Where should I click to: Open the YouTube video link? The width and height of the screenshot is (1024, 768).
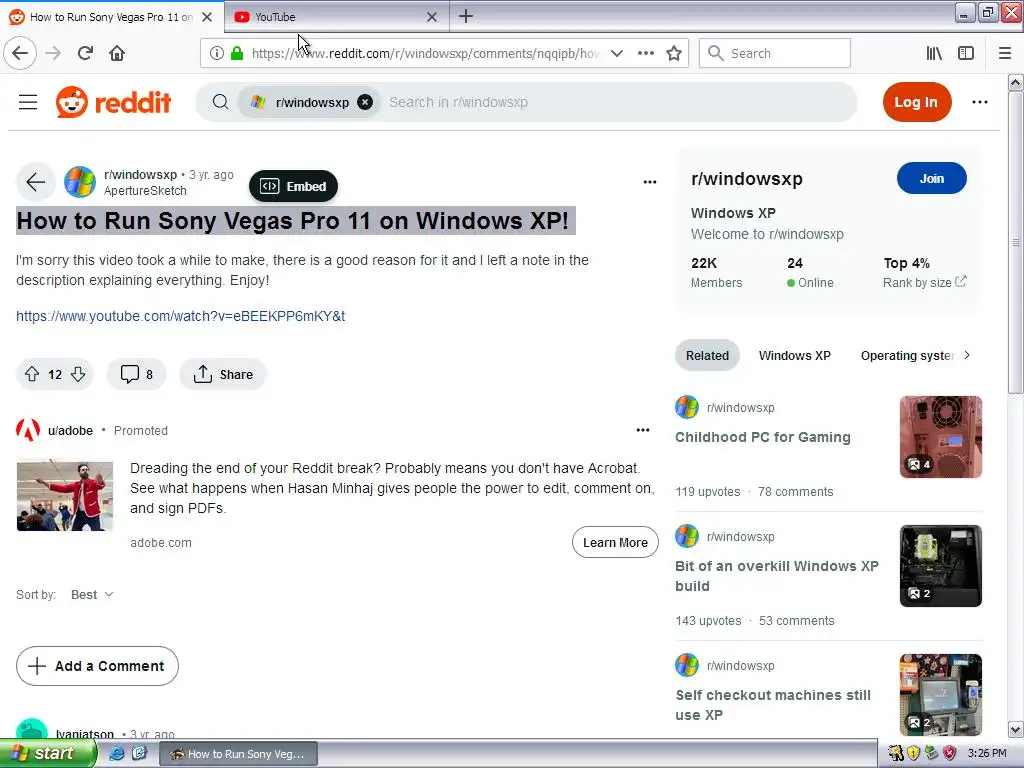coord(181,316)
